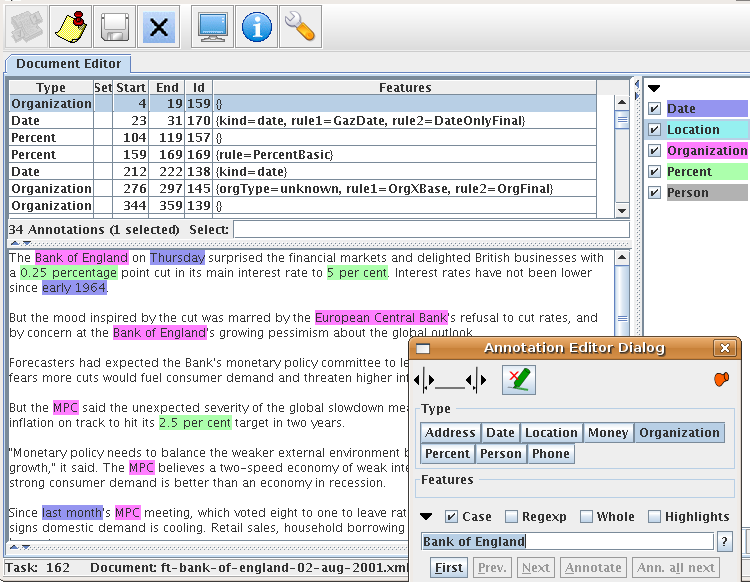Image resolution: width=750 pixels, height=582 pixels.
Task: Extend annotation end to the right arrow
Action: 483,380
